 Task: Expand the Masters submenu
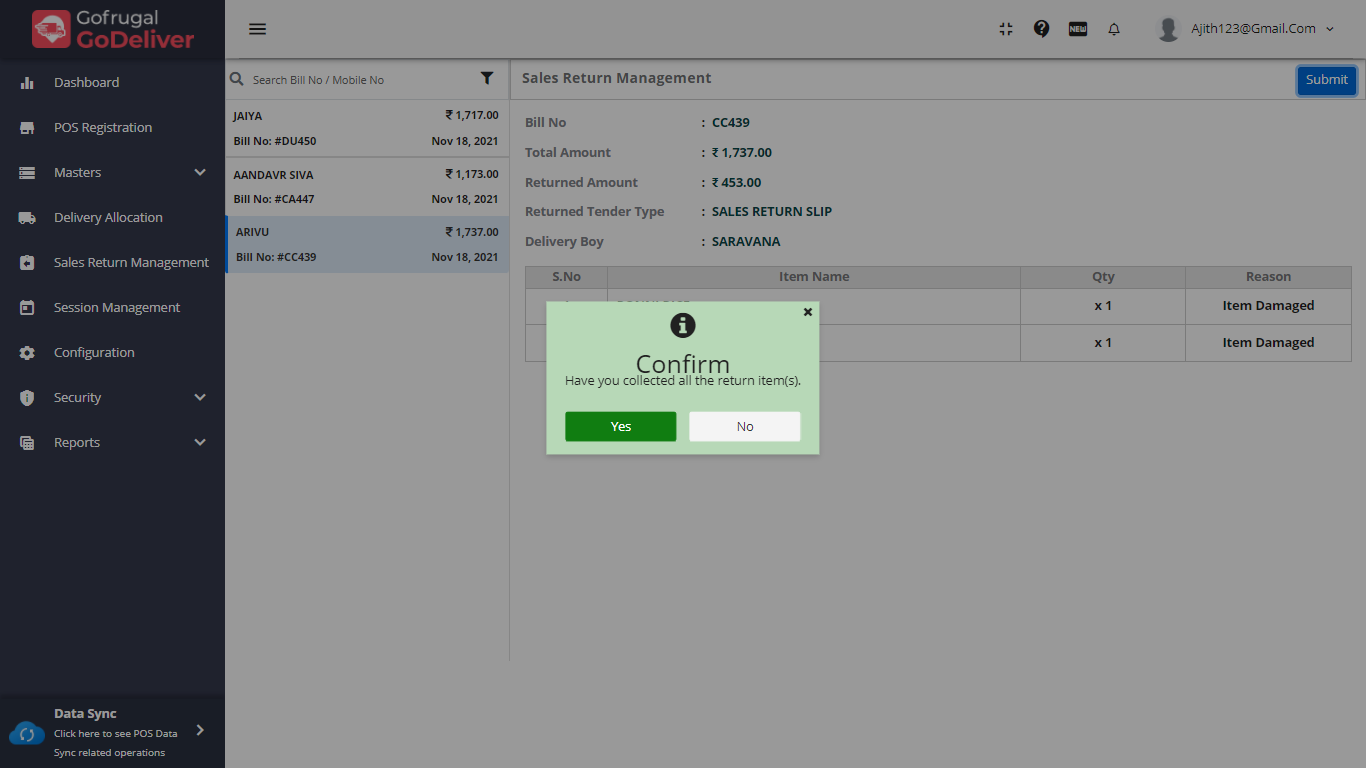tap(200, 172)
